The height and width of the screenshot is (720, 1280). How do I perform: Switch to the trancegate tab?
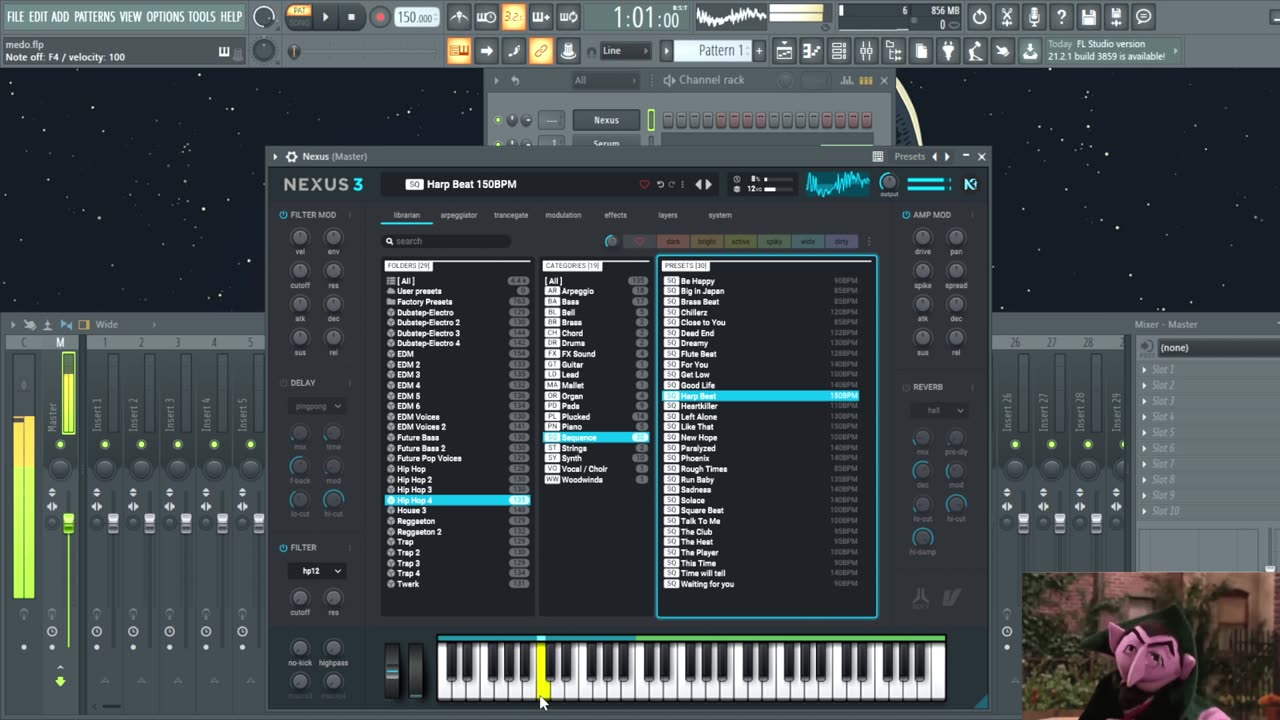point(511,215)
